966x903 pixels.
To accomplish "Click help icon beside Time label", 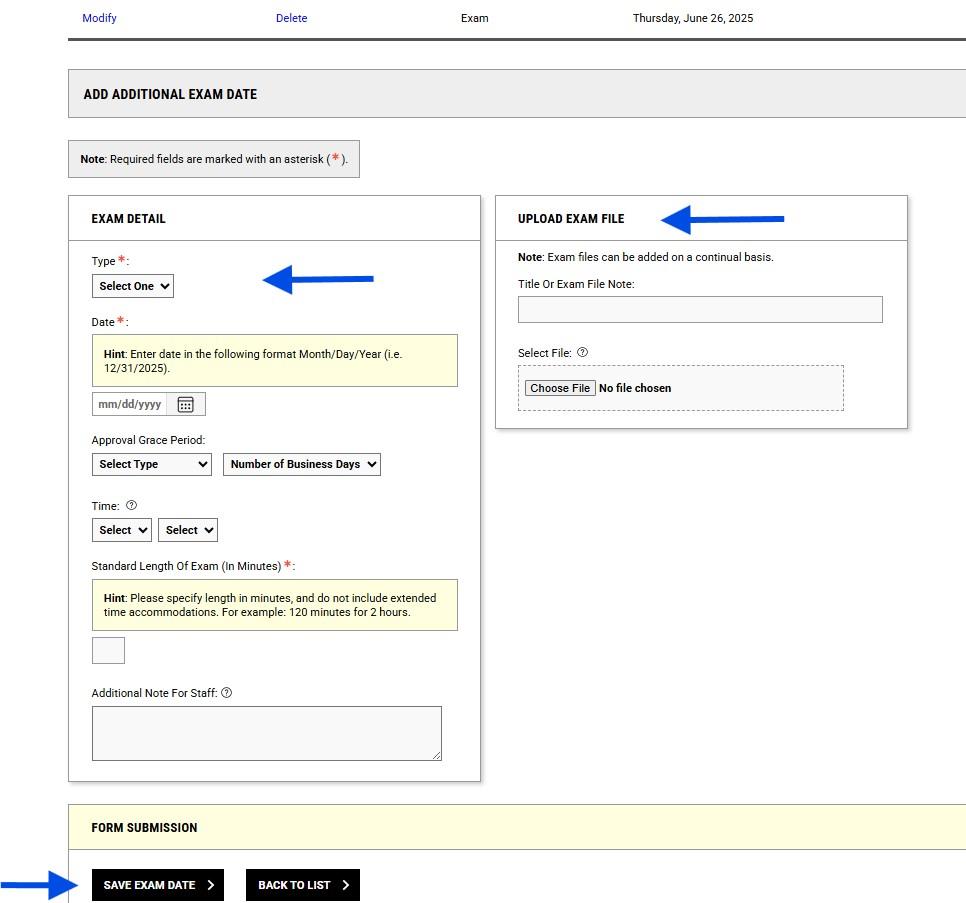I will [x=131, y=505].
